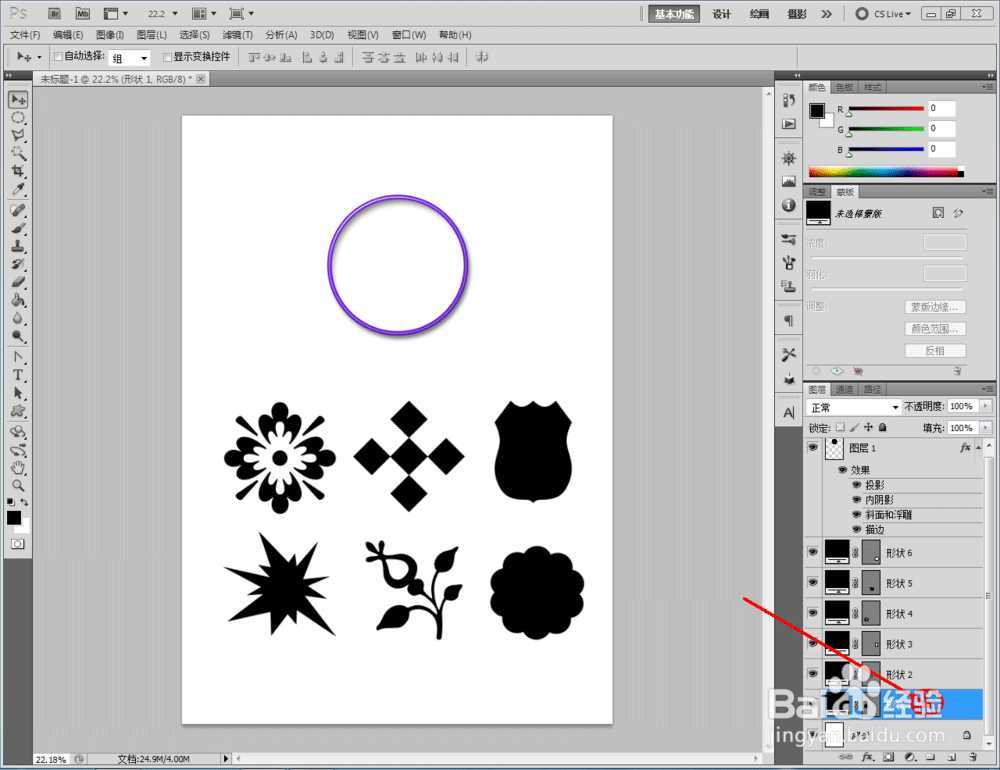
Task: Select the Zoom tool in the toolbox
Action: pos(18,485)
